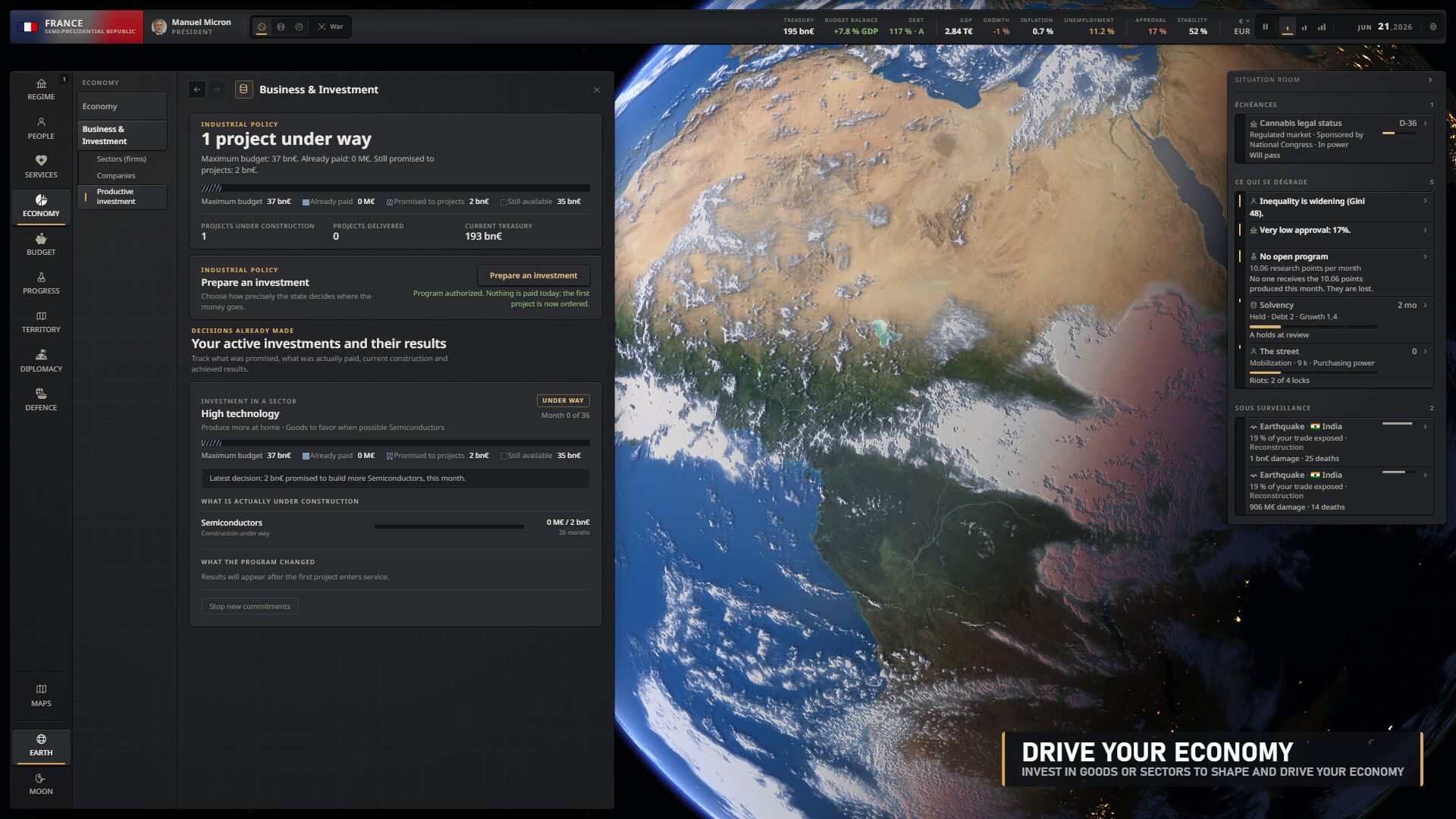Open the Diplomacy sidebar section

[41, 361]
